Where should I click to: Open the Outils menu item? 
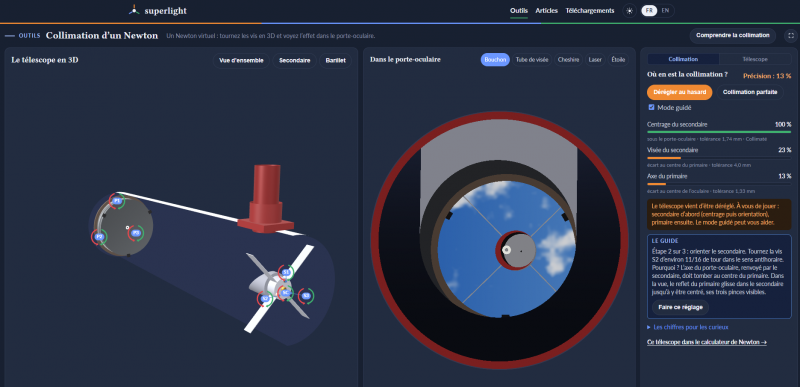click(x=518, y=11)
